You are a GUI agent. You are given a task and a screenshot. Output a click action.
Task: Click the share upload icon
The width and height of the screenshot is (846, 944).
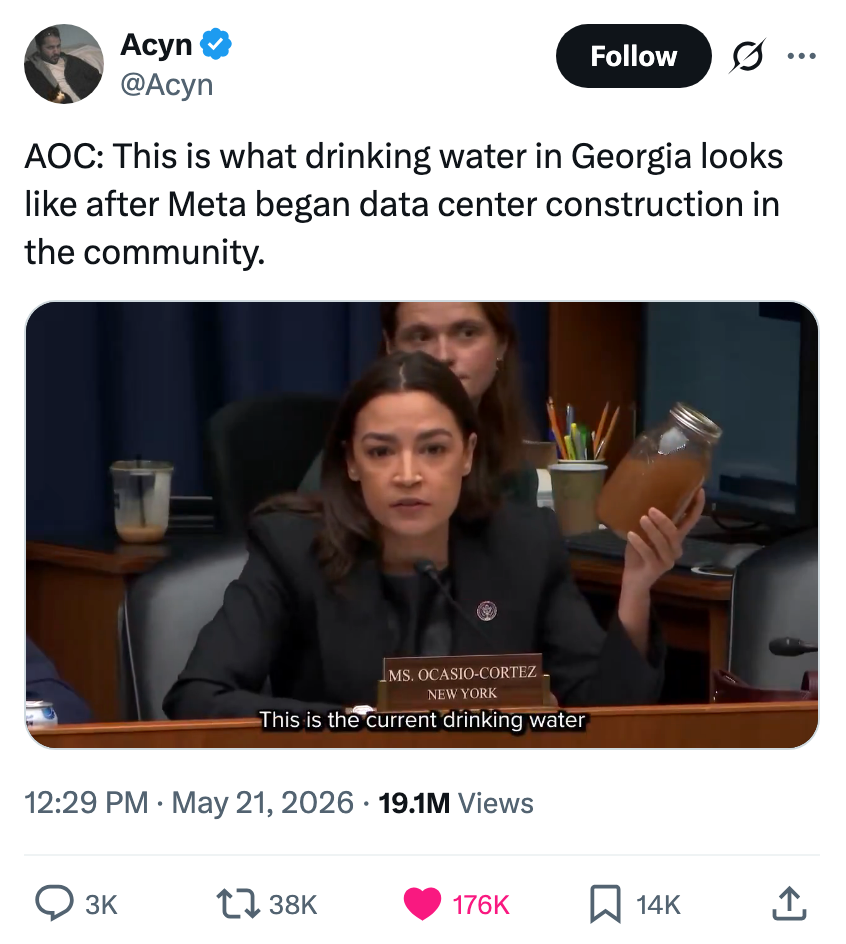coord(789,903)
